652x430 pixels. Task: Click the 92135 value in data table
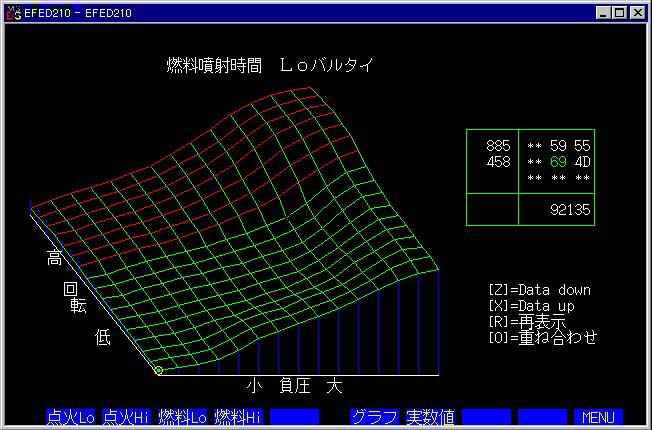pos(571,210)
